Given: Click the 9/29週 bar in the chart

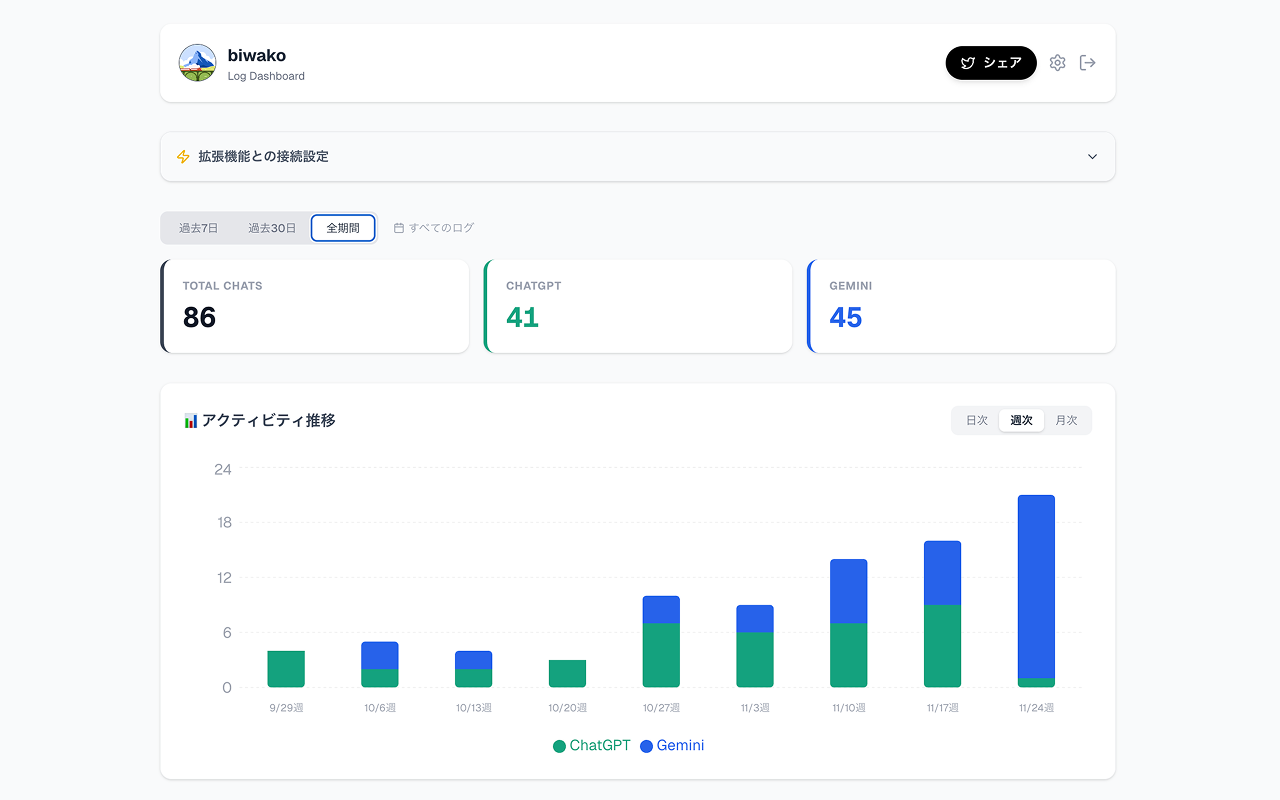Looking at the screenshot, I should [286, 669].
